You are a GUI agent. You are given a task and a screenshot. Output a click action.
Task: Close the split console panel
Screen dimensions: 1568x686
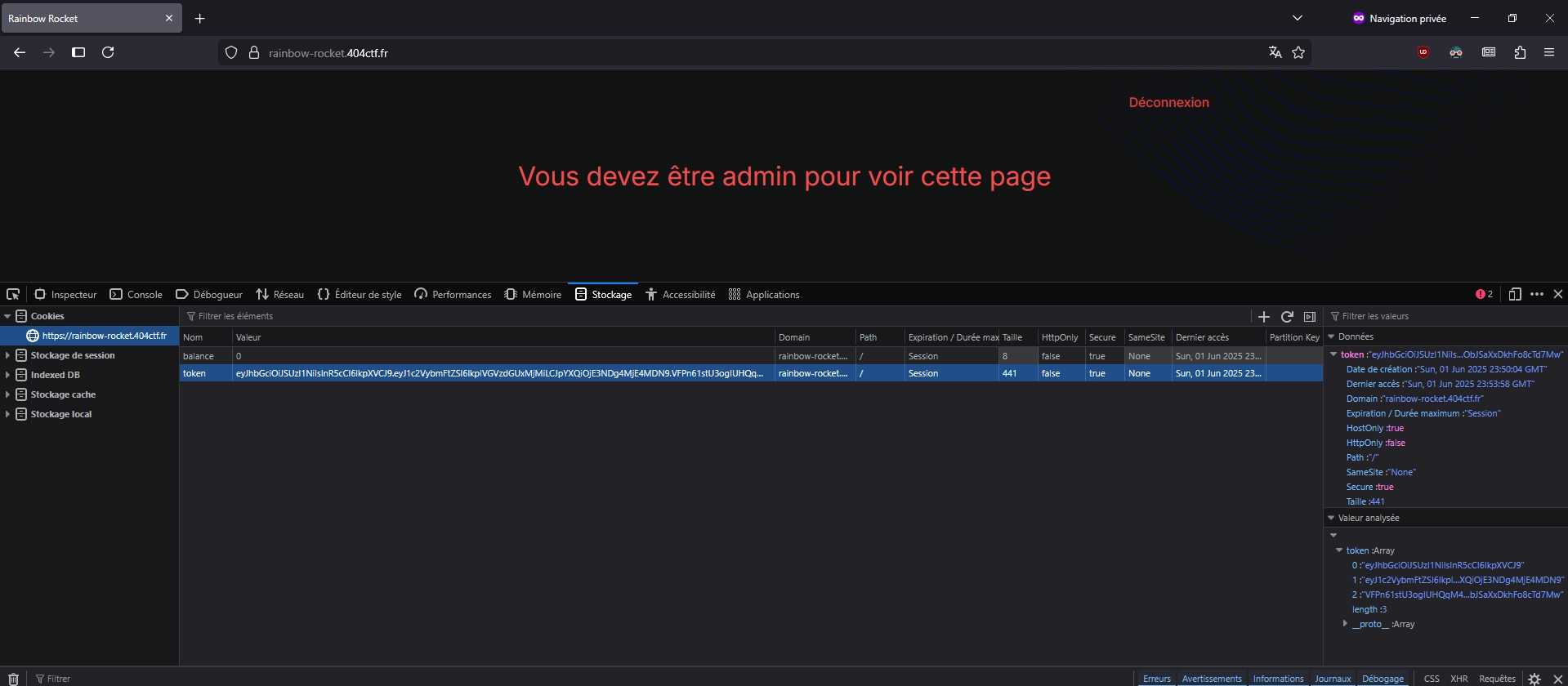coord(1557,679)
